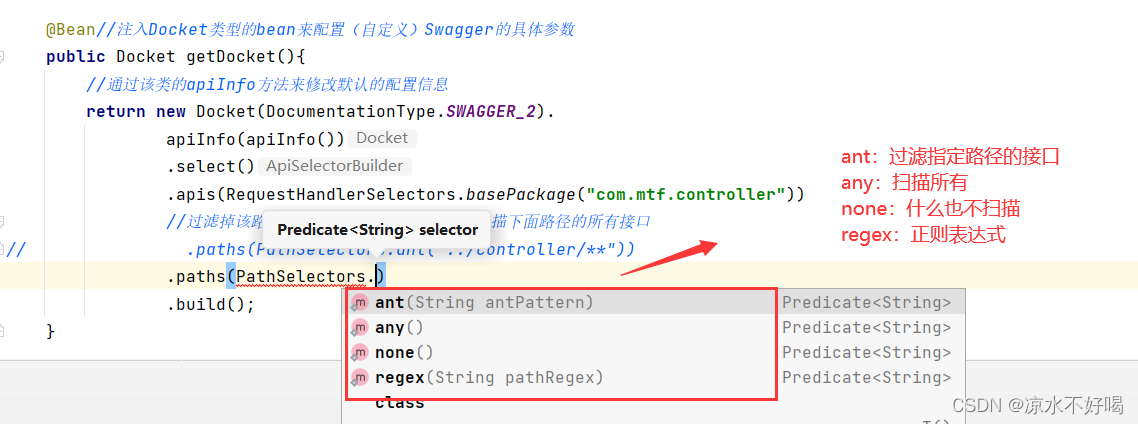Viewport: 1138px width, 424px height.
Task: Click fold marker at method closing brace
Action: pyautogui.click(x=5, y=330)
